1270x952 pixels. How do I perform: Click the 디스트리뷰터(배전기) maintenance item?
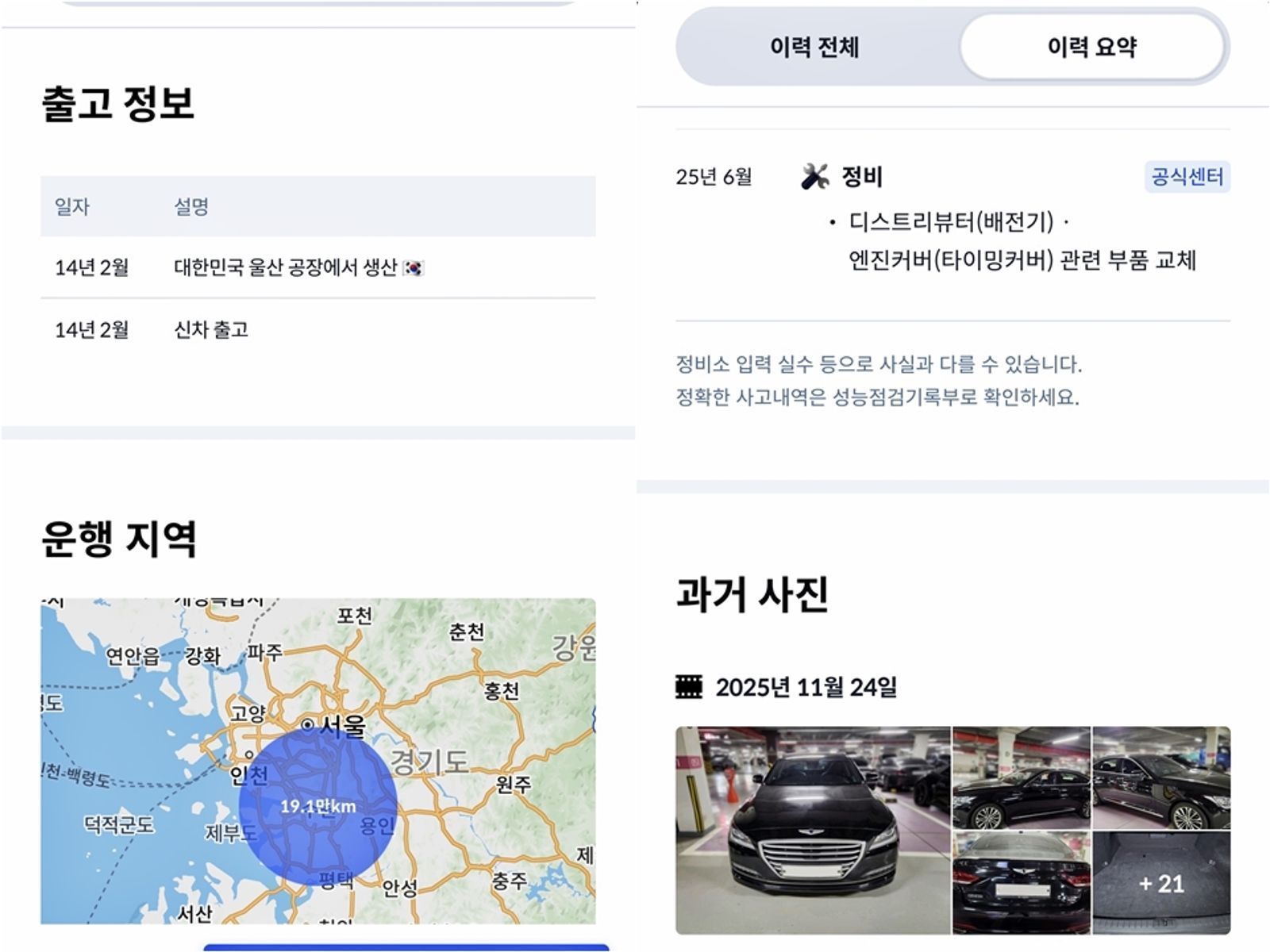click(x=951, y=221)
